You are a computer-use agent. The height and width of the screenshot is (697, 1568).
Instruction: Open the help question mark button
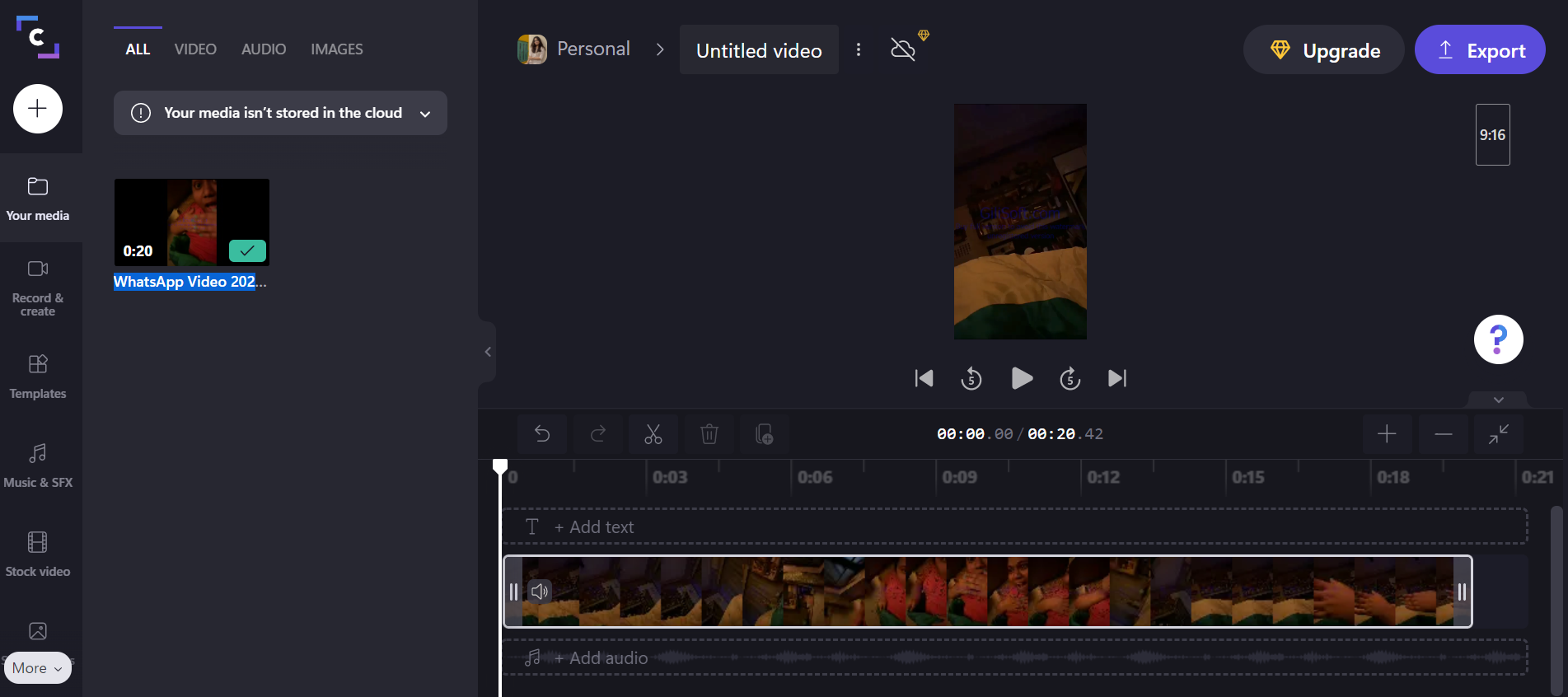click(x=1498, y=339)
